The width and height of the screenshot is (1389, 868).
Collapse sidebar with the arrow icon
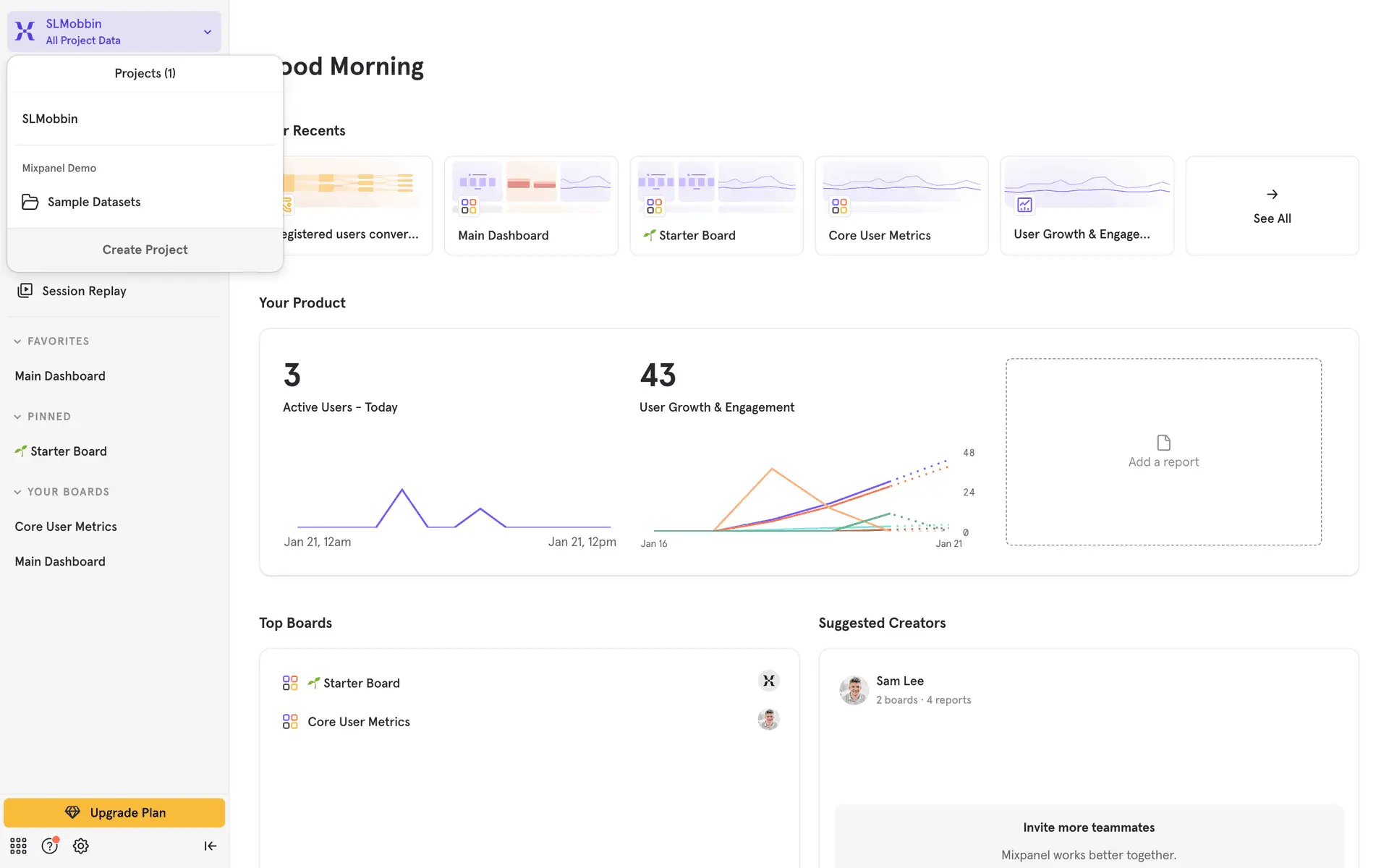(x=210, y=846)
